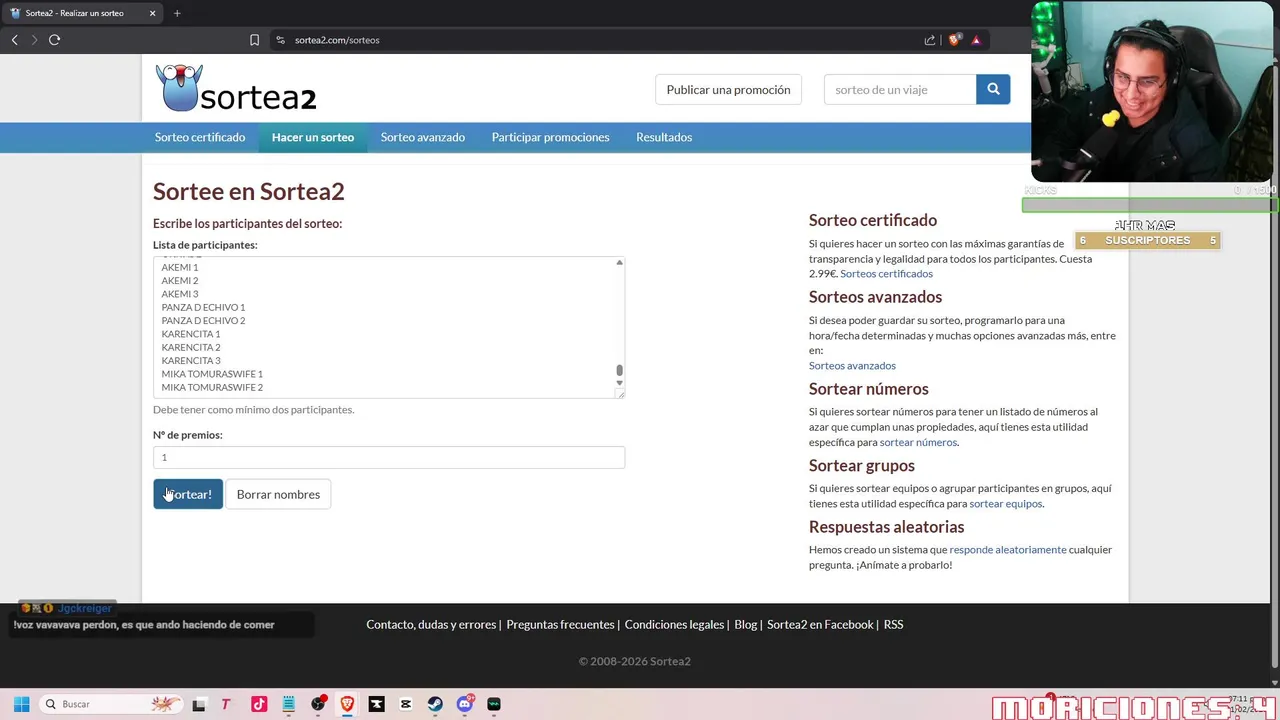Click the Brave Rewards triangle icon

pyautogui.click(x=976, y=40)
